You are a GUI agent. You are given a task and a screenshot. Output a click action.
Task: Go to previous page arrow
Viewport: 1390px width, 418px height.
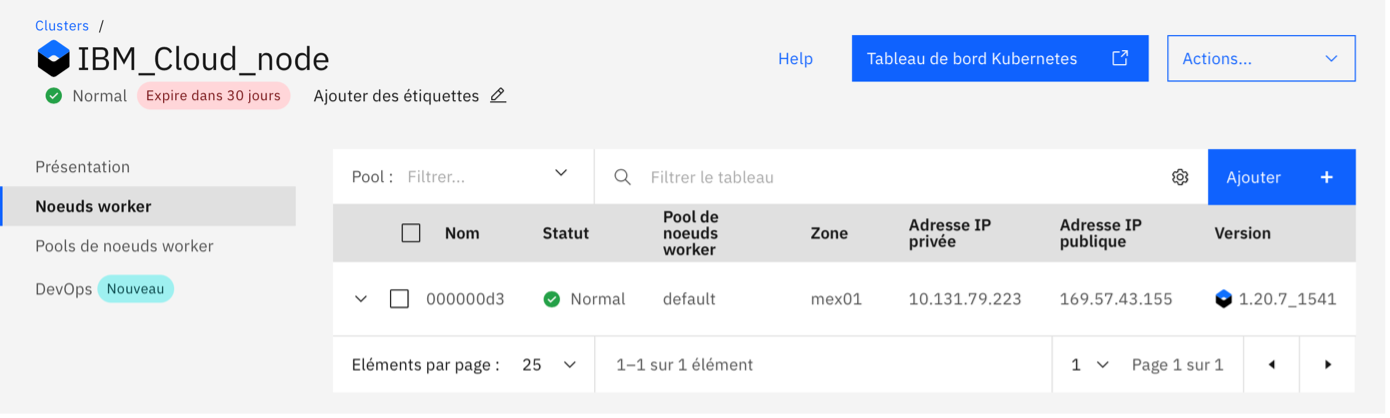[1271, 365]
